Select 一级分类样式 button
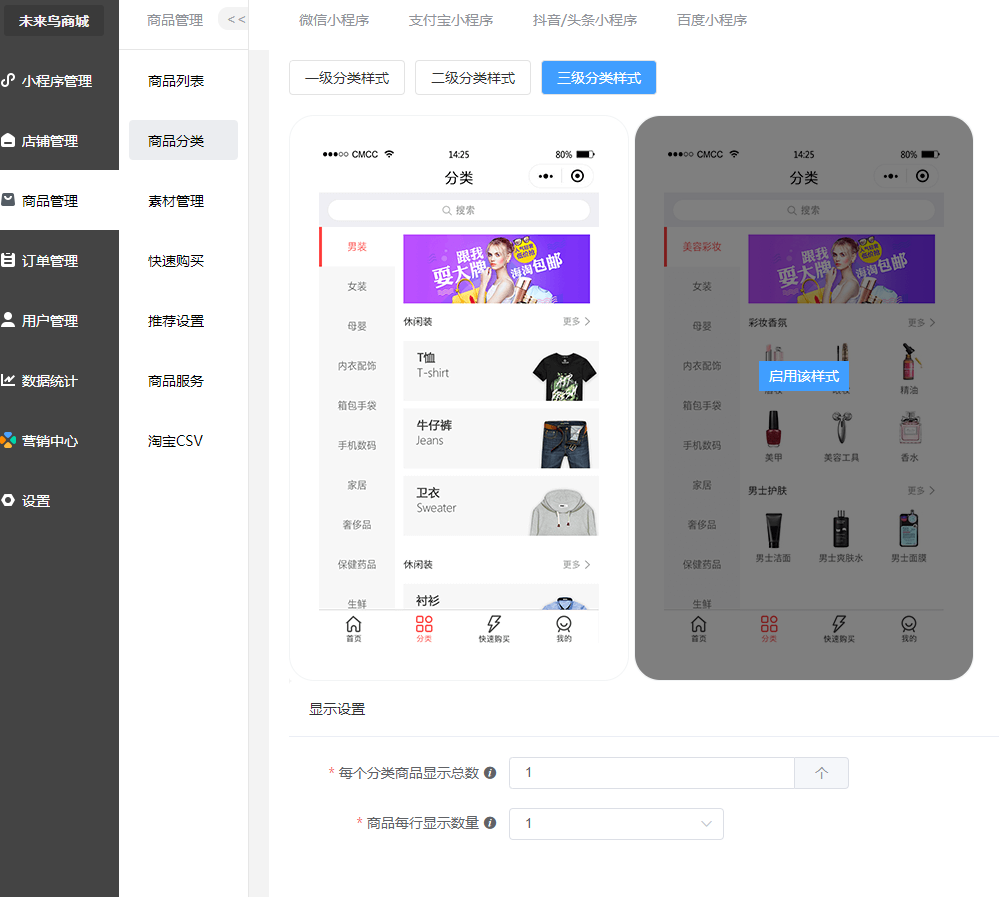Screen dimensions: 999x897 click(347, 78)
